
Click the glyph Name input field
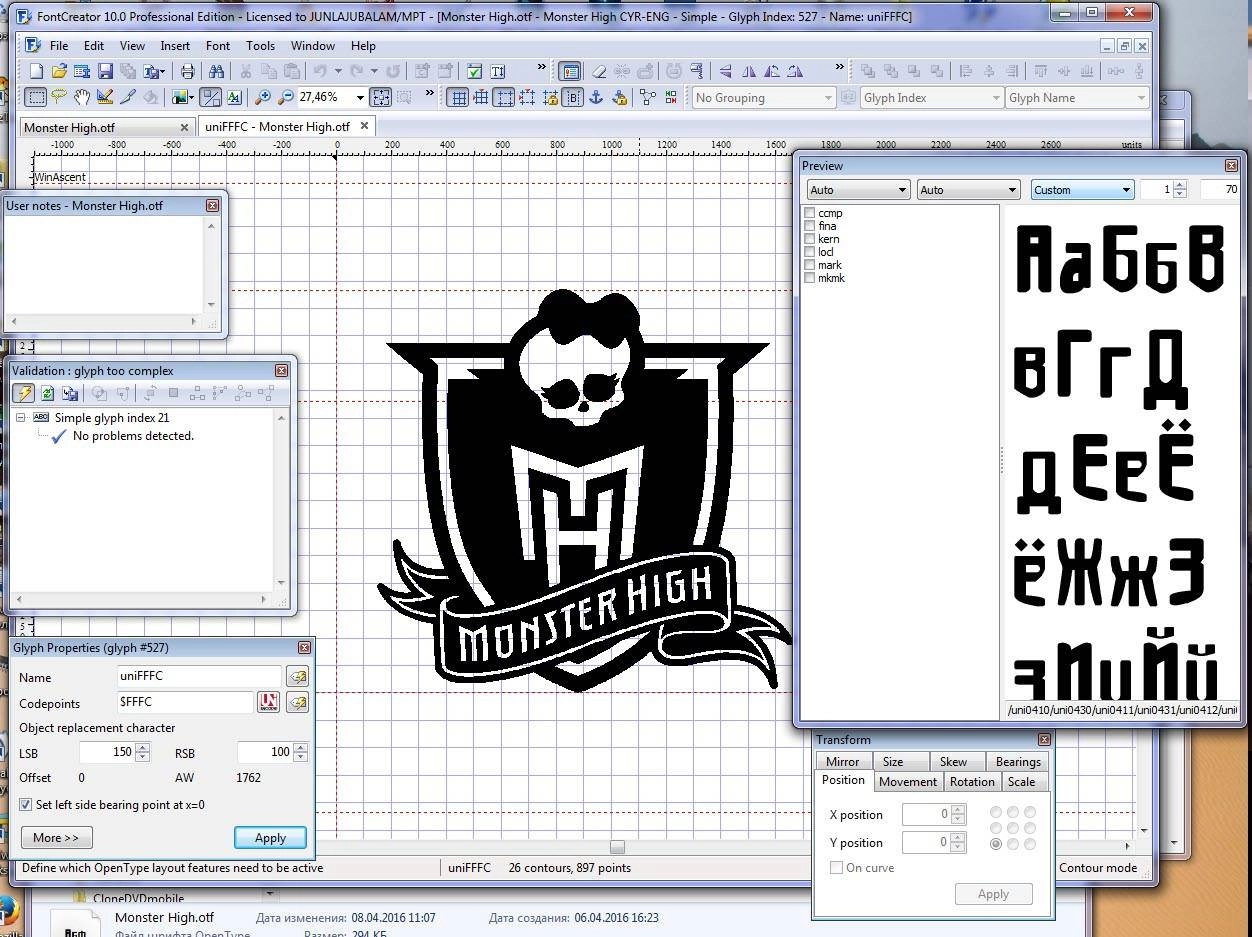(199, 676)
